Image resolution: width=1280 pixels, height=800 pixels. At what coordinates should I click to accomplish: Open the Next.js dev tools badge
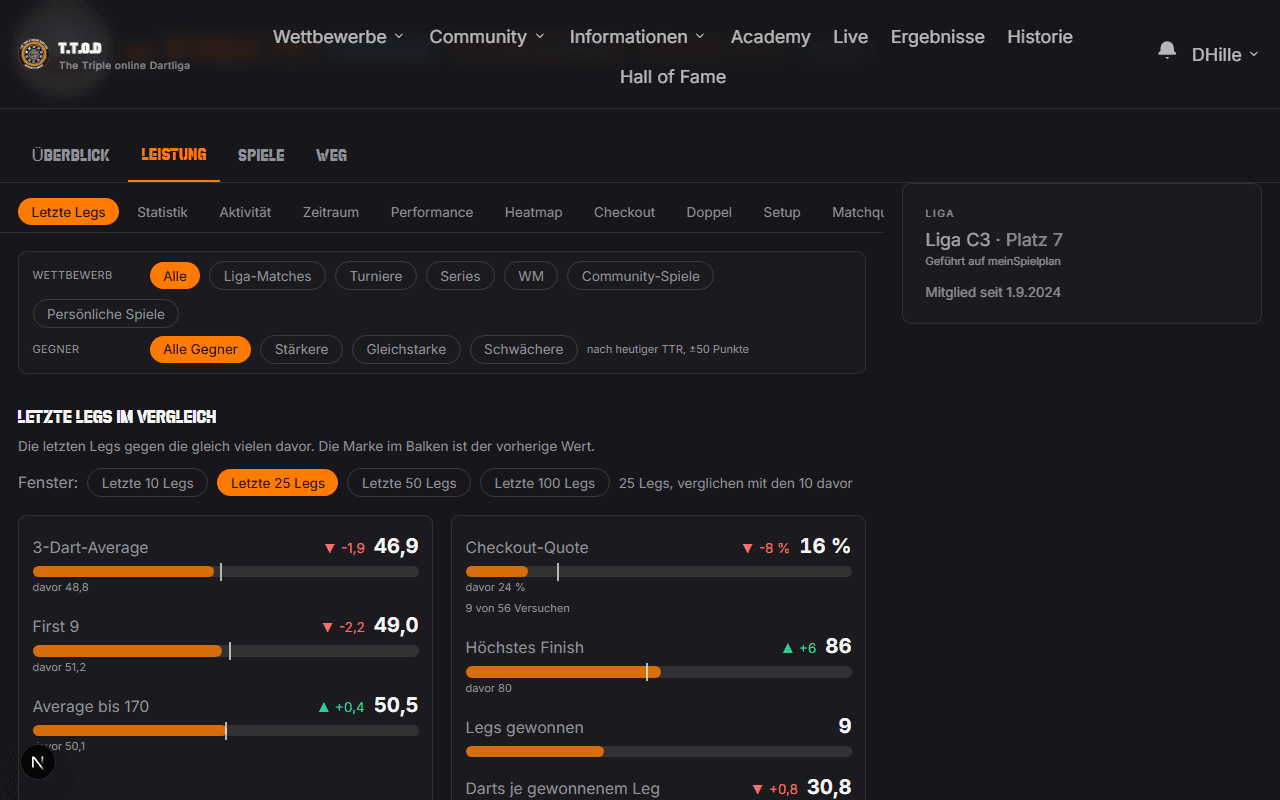[38, 762]
